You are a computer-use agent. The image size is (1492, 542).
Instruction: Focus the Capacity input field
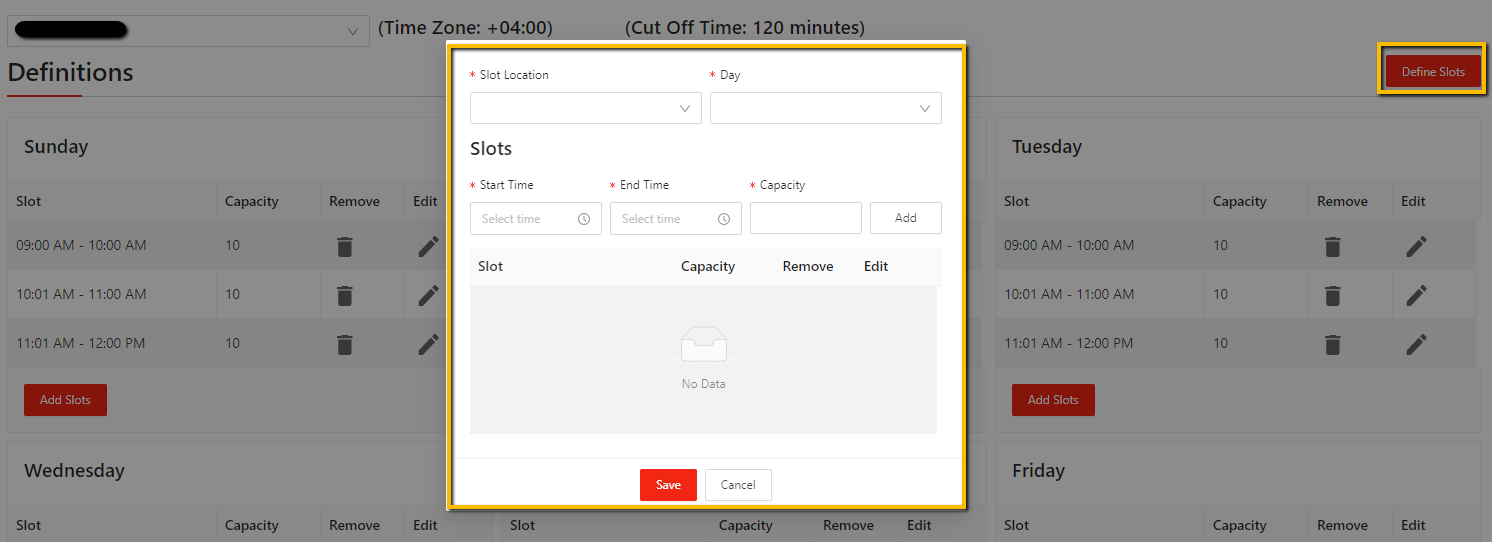click(x=805, y=218)
